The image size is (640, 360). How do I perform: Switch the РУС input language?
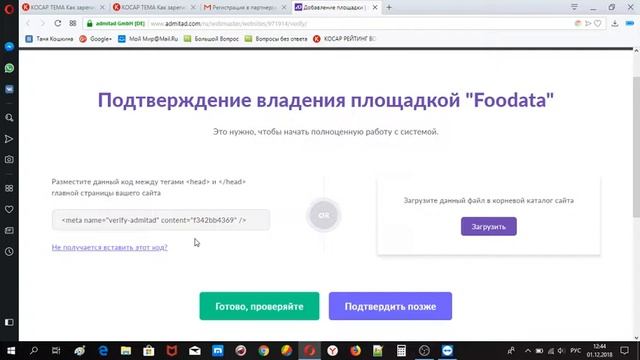576,351
